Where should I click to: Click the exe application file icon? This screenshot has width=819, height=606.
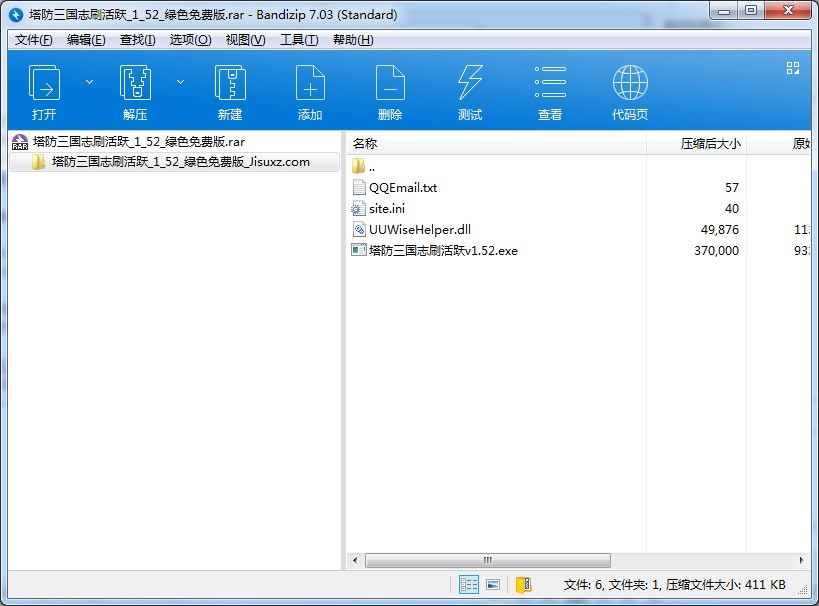[358, 250]
